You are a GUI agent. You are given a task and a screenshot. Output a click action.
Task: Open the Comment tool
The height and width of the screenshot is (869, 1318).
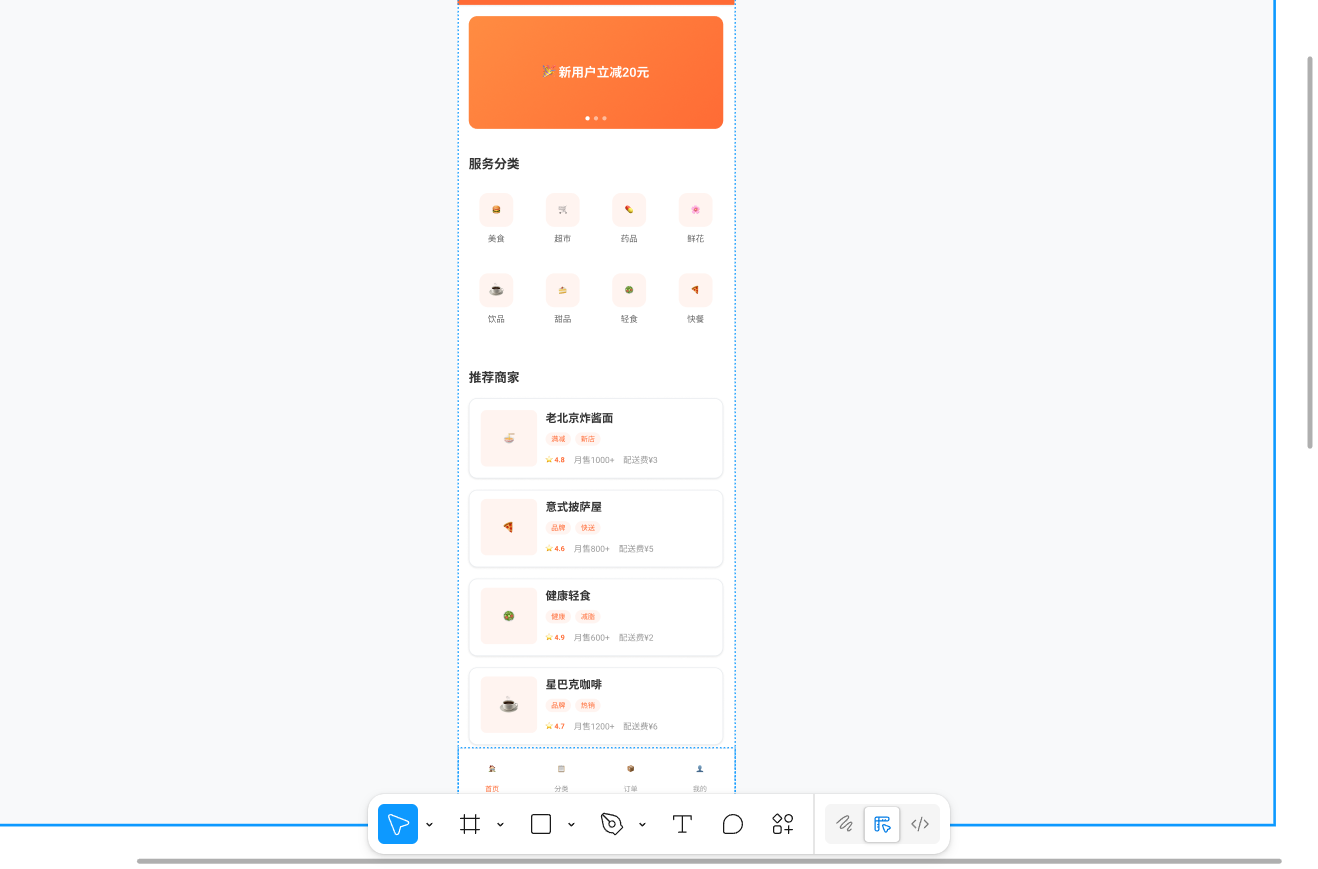pyautogui.click(x=733, y=824)
